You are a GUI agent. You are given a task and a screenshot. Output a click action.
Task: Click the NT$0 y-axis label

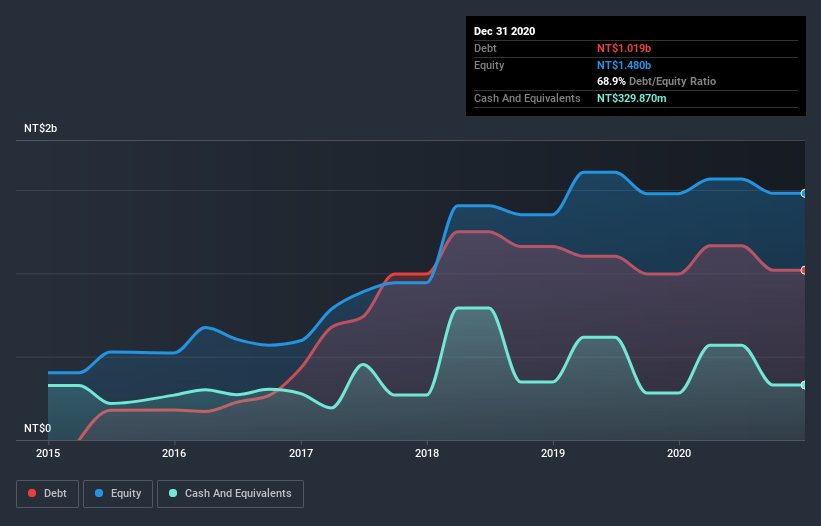(38, 428)
